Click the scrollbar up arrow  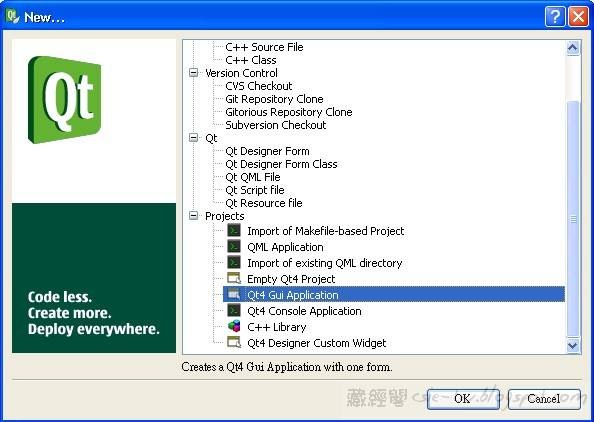pyautogui.click(x=573, y=48)
